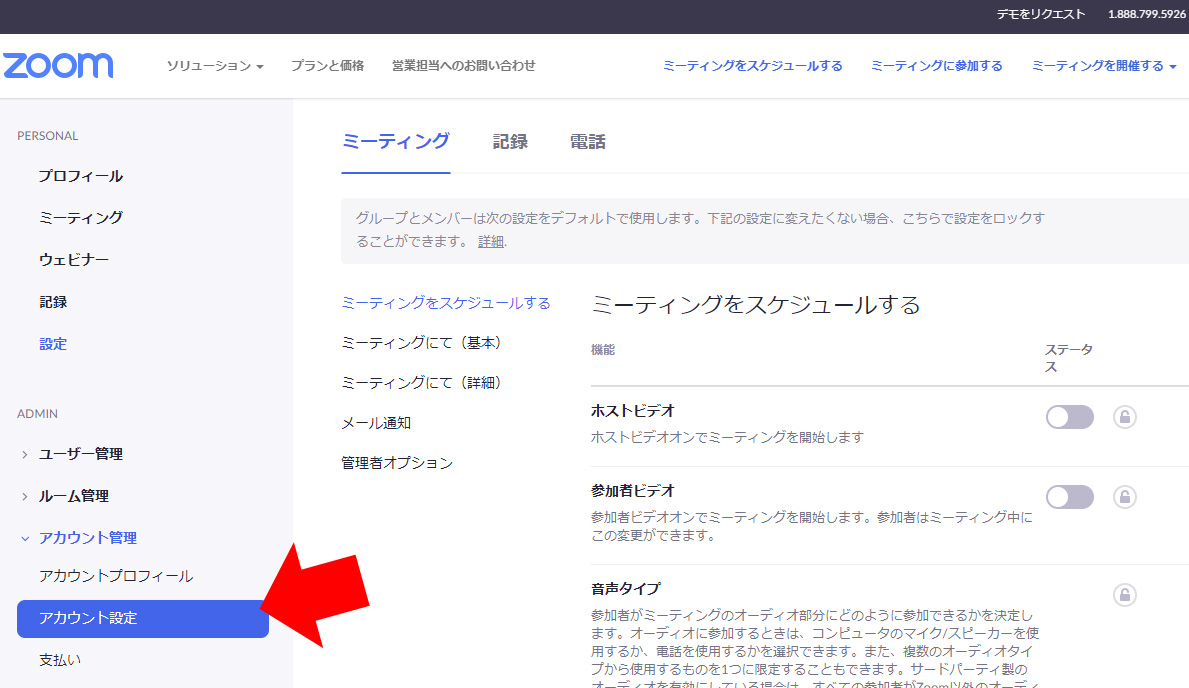
Task: Click lock icon for 参加者ビデオ setting
Action: coord(1125,497)
